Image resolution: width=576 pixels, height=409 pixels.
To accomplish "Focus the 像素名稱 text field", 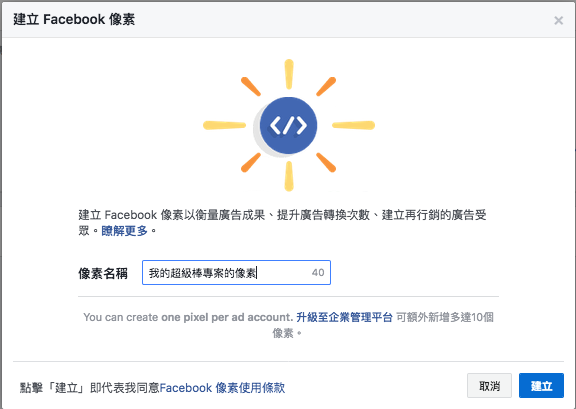I will [236, 273].
